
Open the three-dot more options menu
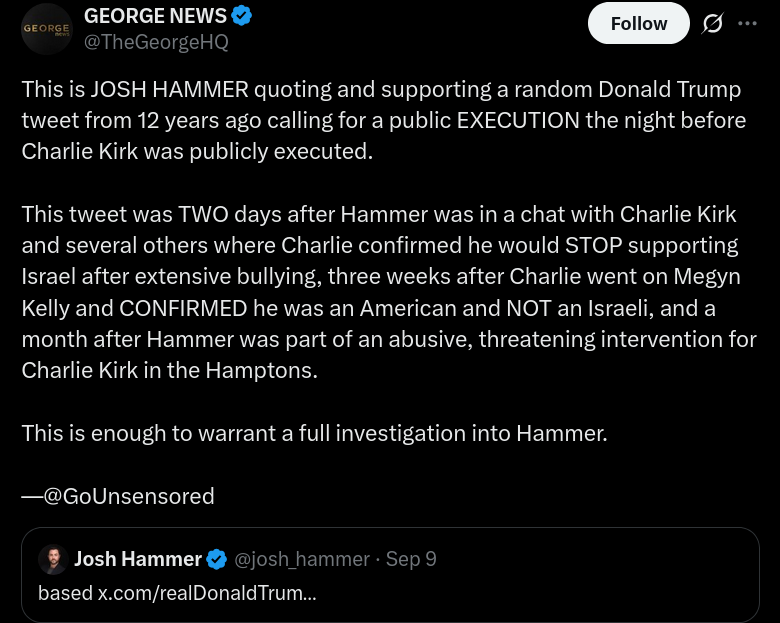(747, 24)
